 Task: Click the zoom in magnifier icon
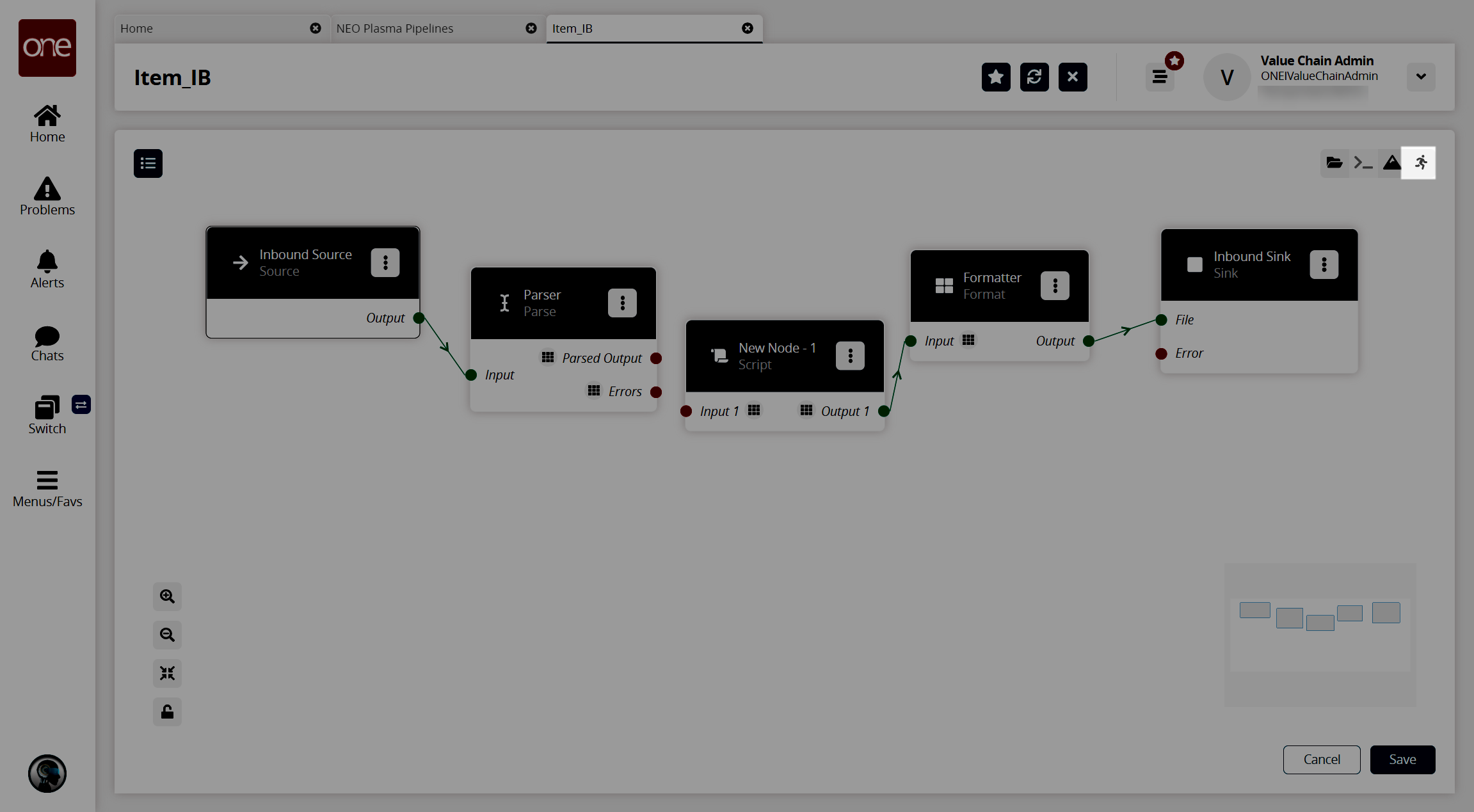pos(166,596)
